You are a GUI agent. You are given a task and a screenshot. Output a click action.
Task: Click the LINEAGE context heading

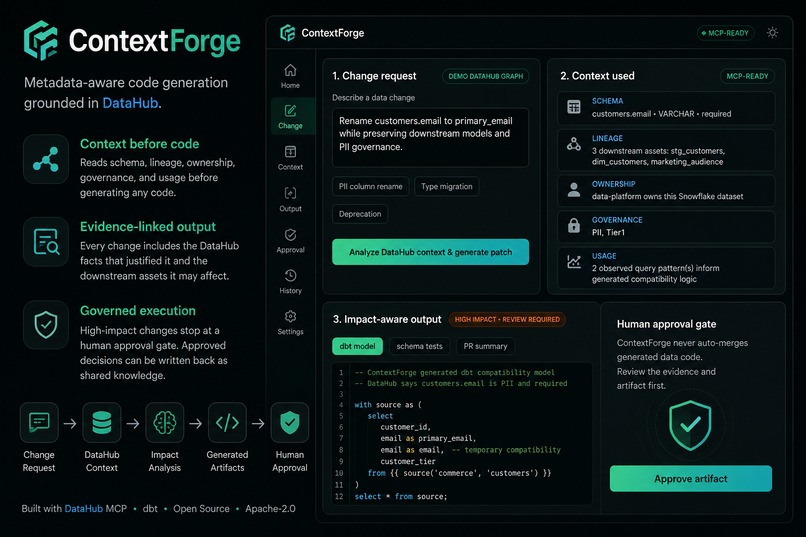pos(607,138)
